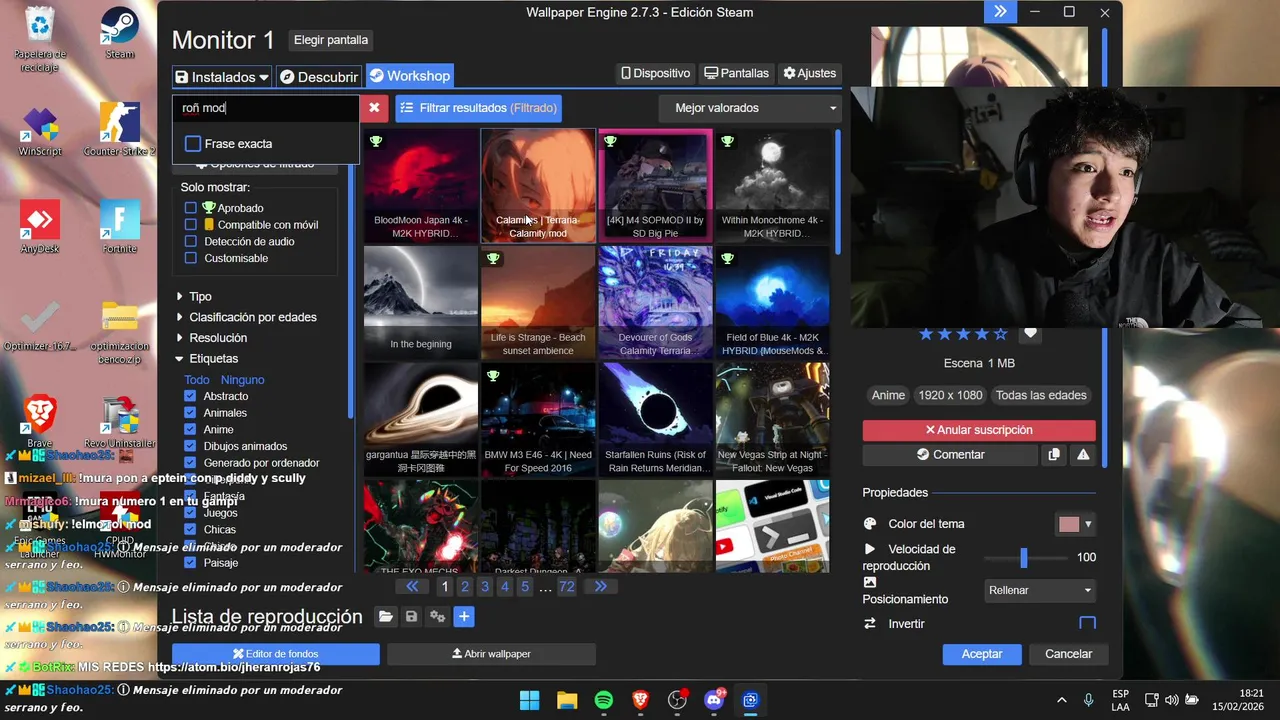Screen dimensions: 1280x720
Task: Click Elegir pantalla button
Action: [x=331, y=40]
